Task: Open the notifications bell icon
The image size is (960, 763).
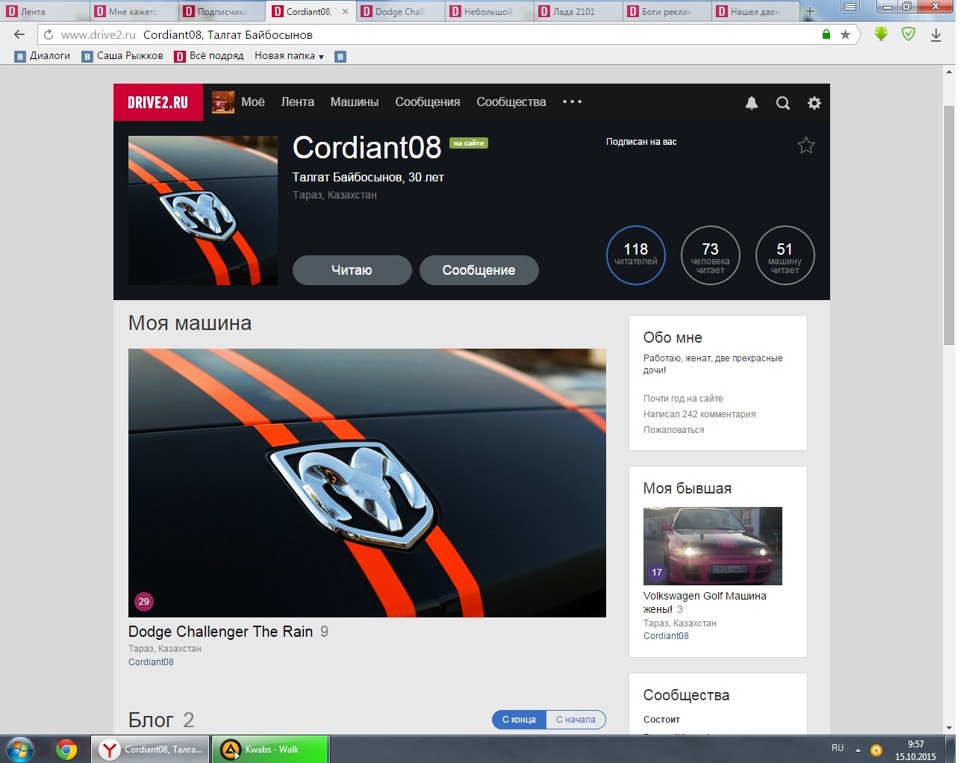Action: coord(751,103)
